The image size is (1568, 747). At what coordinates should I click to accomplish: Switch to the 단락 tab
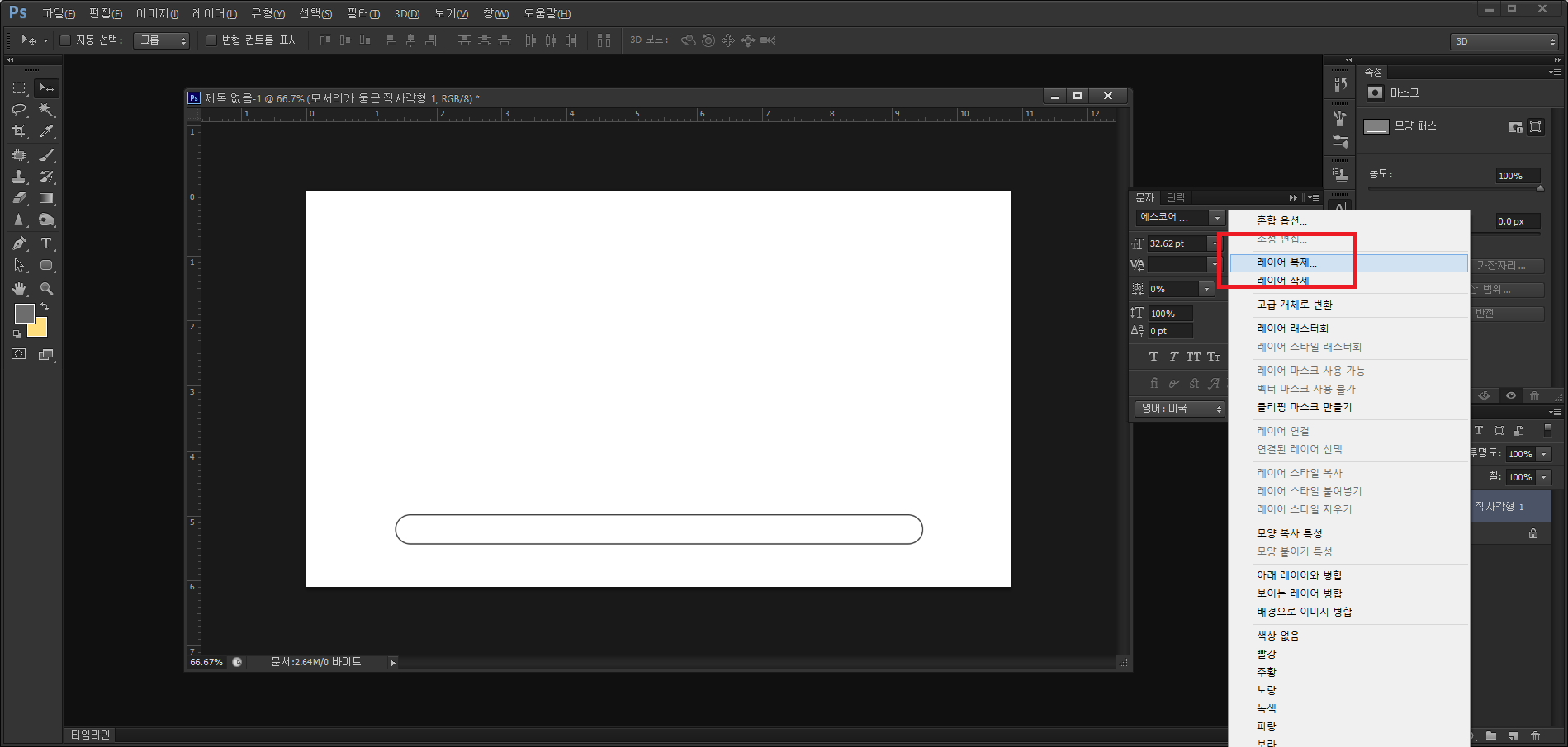(x=1176, y=197)
